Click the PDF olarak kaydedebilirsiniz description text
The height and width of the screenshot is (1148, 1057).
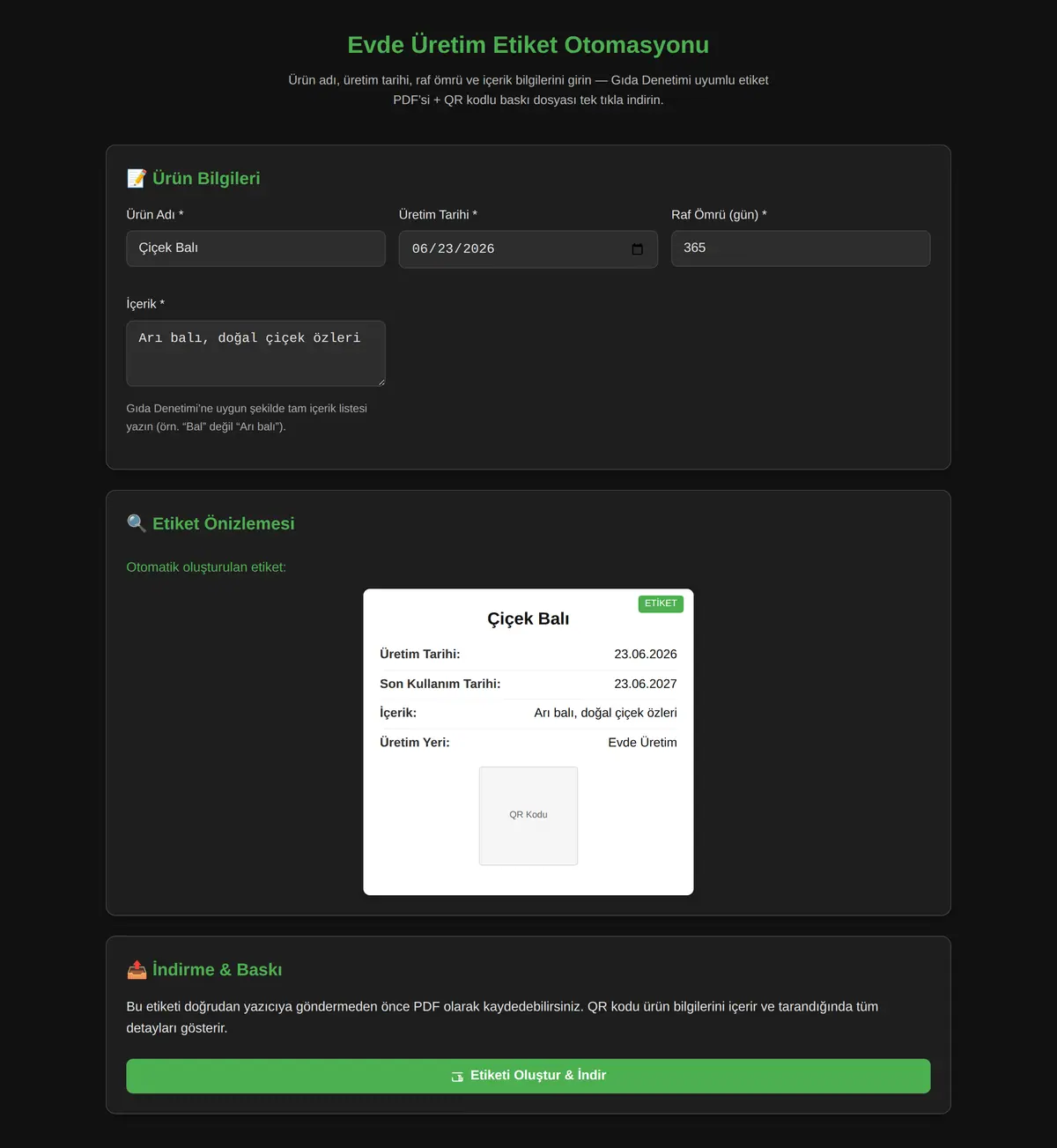point(502,1018)
